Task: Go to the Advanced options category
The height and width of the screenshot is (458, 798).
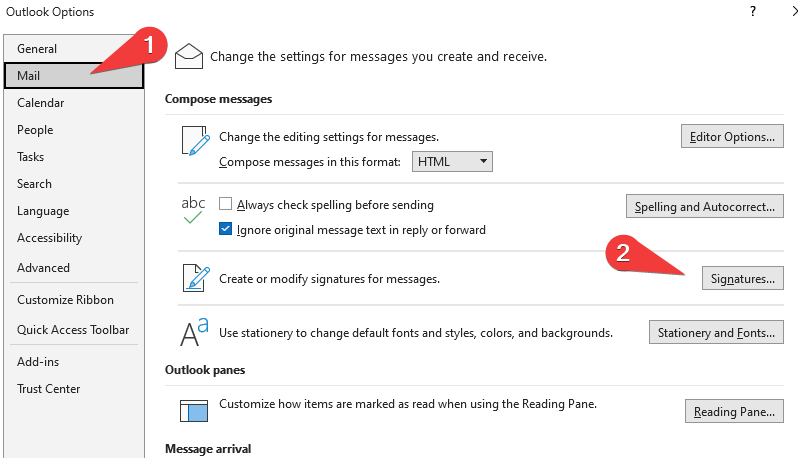Action: click(43, 267)
